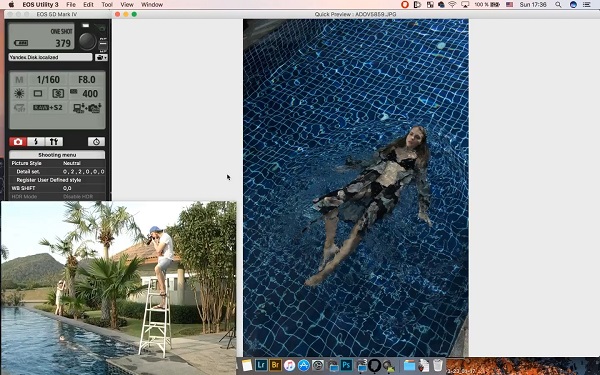Click the battery level indicator
Image resolution: width=600 pixels, height=375 pixels.
coord(21,43)
